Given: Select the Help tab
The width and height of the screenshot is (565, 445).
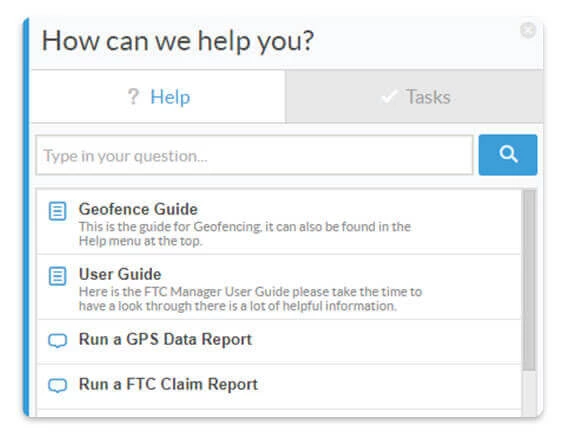Looking at the screenshot, I should click(159, 97).
